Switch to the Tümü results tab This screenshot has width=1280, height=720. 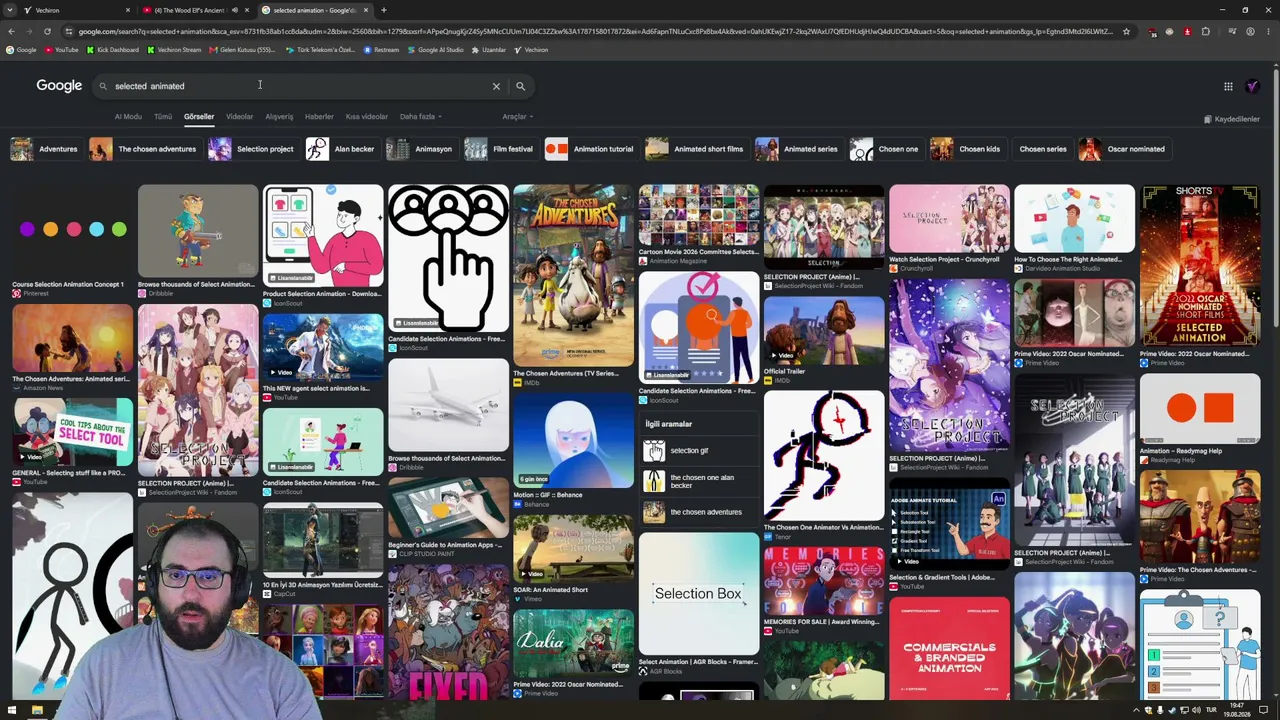click(163, 117)
